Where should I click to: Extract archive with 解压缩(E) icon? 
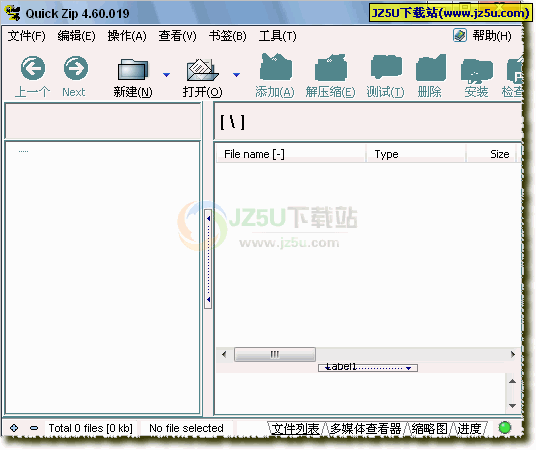coord(331,67)
